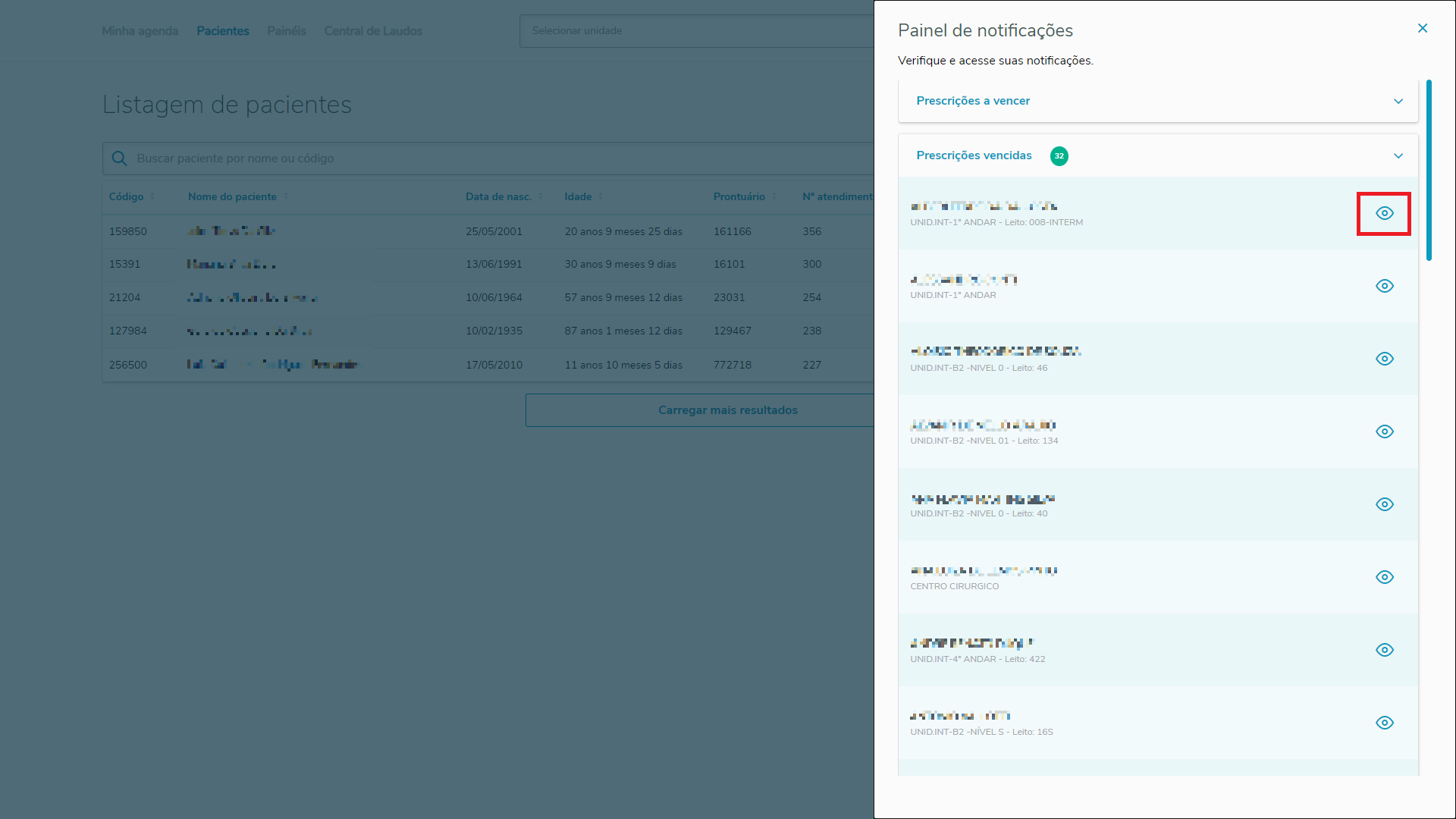View CENTRO CIRURGICO notification eye icon
The width and height of the screenshot is (1456, 819).
click(1384, 577)
